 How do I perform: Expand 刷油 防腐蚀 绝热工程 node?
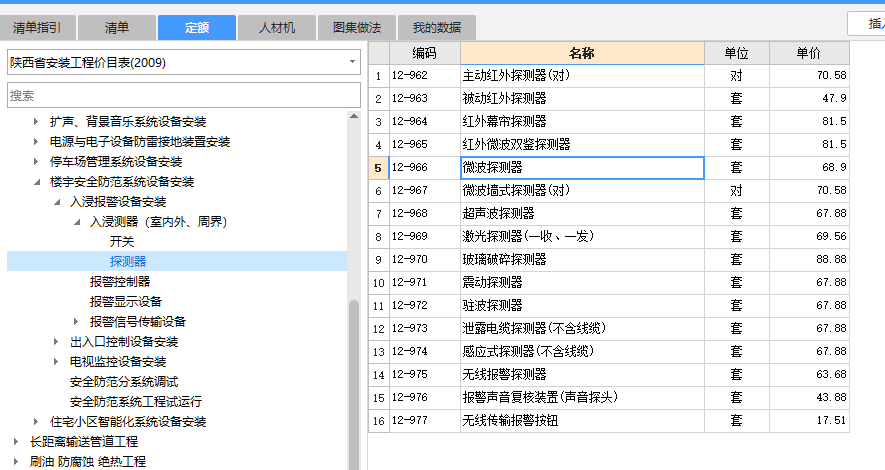pyautogui.click(x=16, y=462)
